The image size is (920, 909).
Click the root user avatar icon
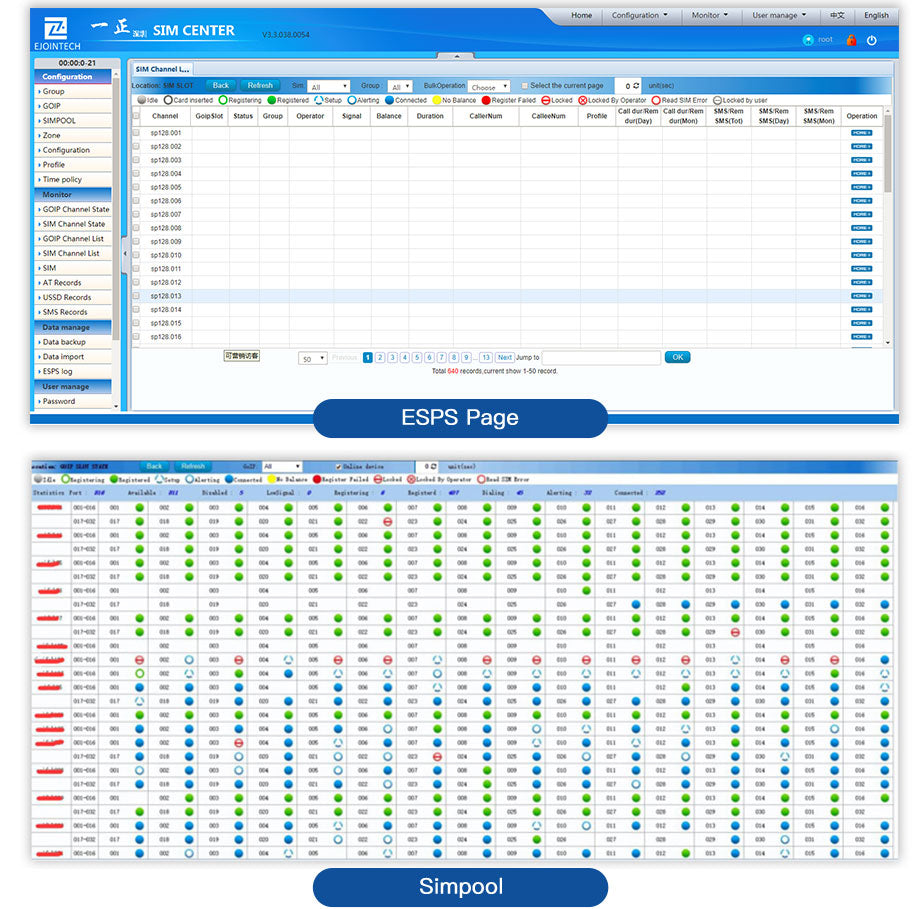(x=808, y=40)
